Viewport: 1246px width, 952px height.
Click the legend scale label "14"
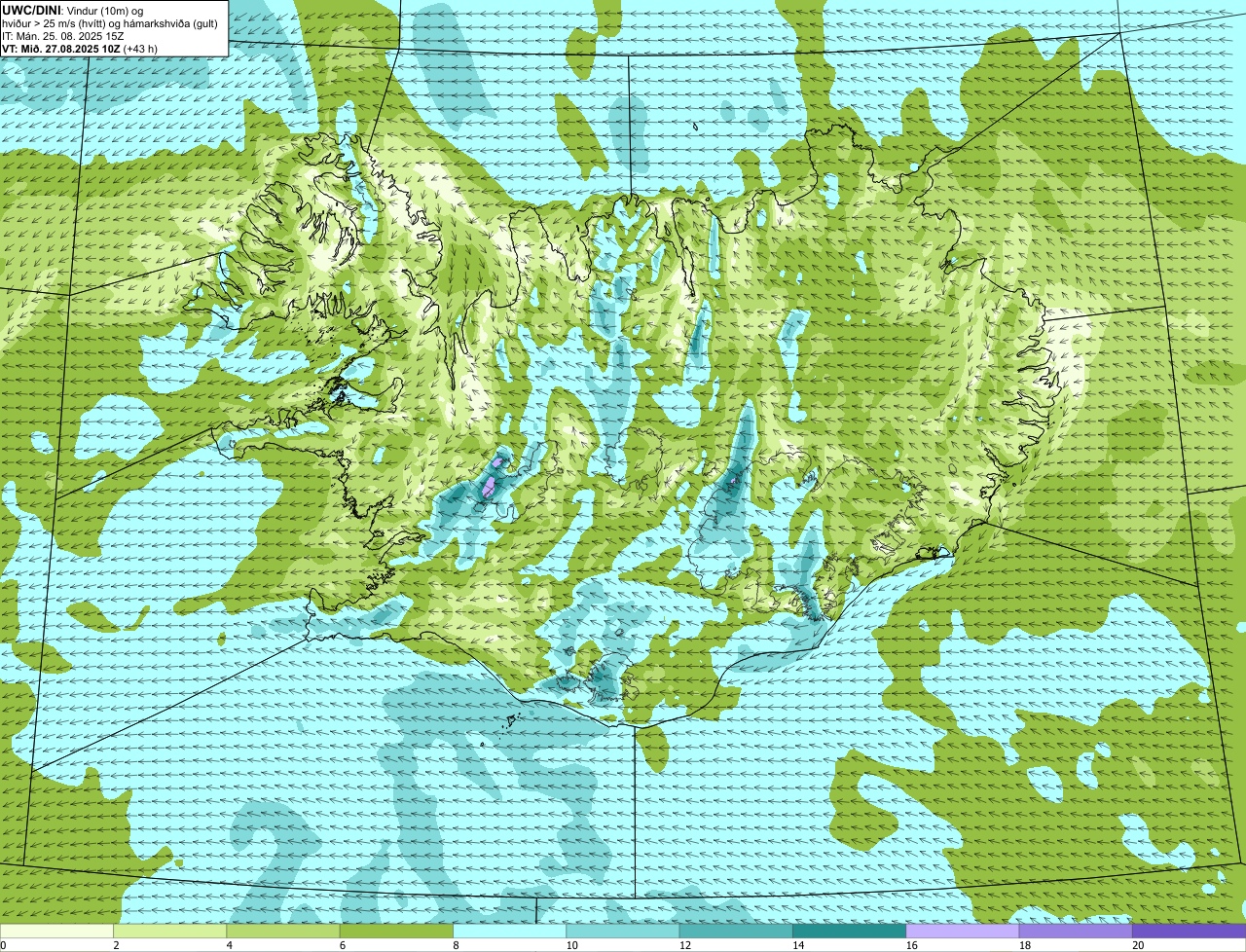click(x=798, y=945)
